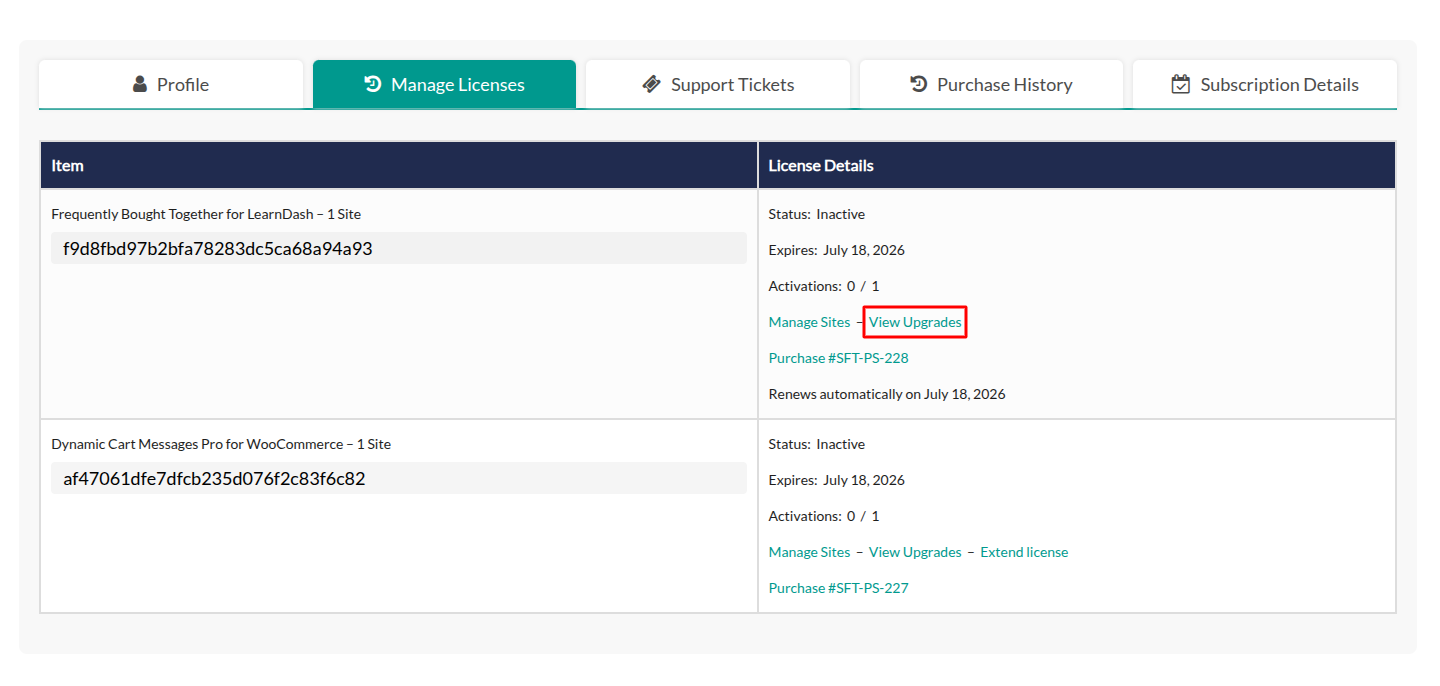Click the license key field starting with af47061d
The width and height of the screenshot is (1440, 686).
coord(398,478)
